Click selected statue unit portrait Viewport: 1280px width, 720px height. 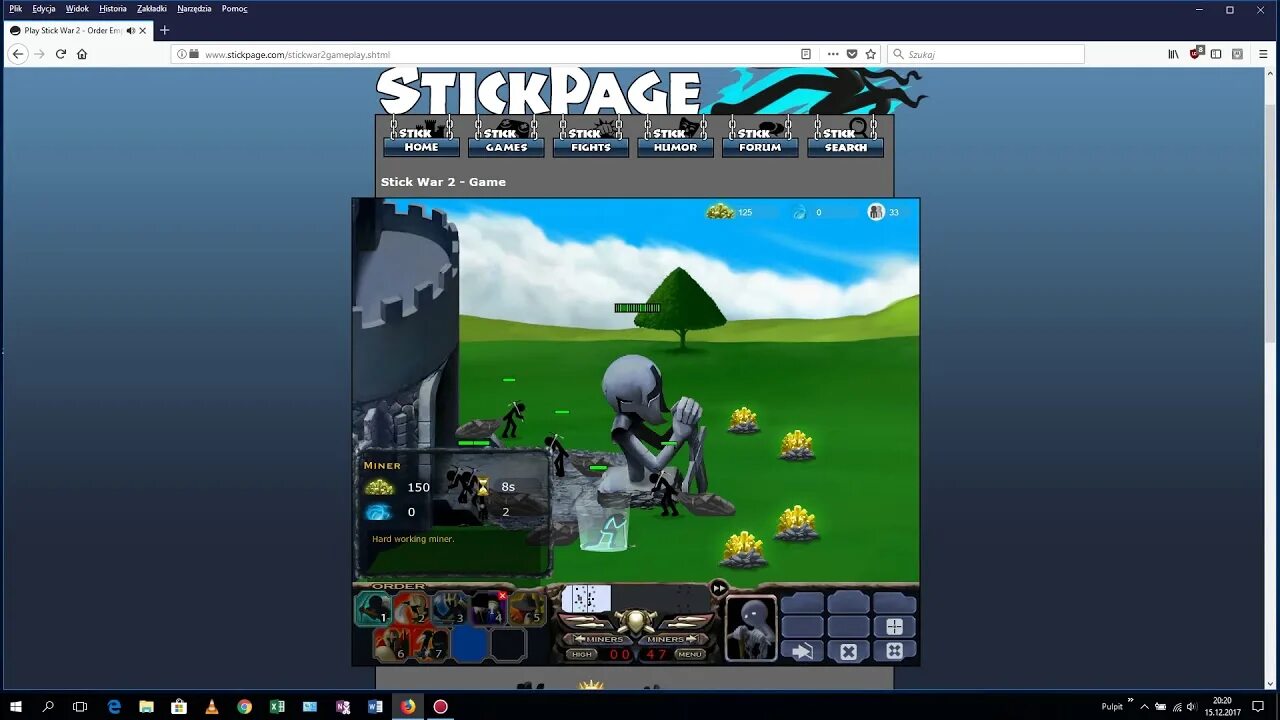pyautogui.click(x=751, y=627)
